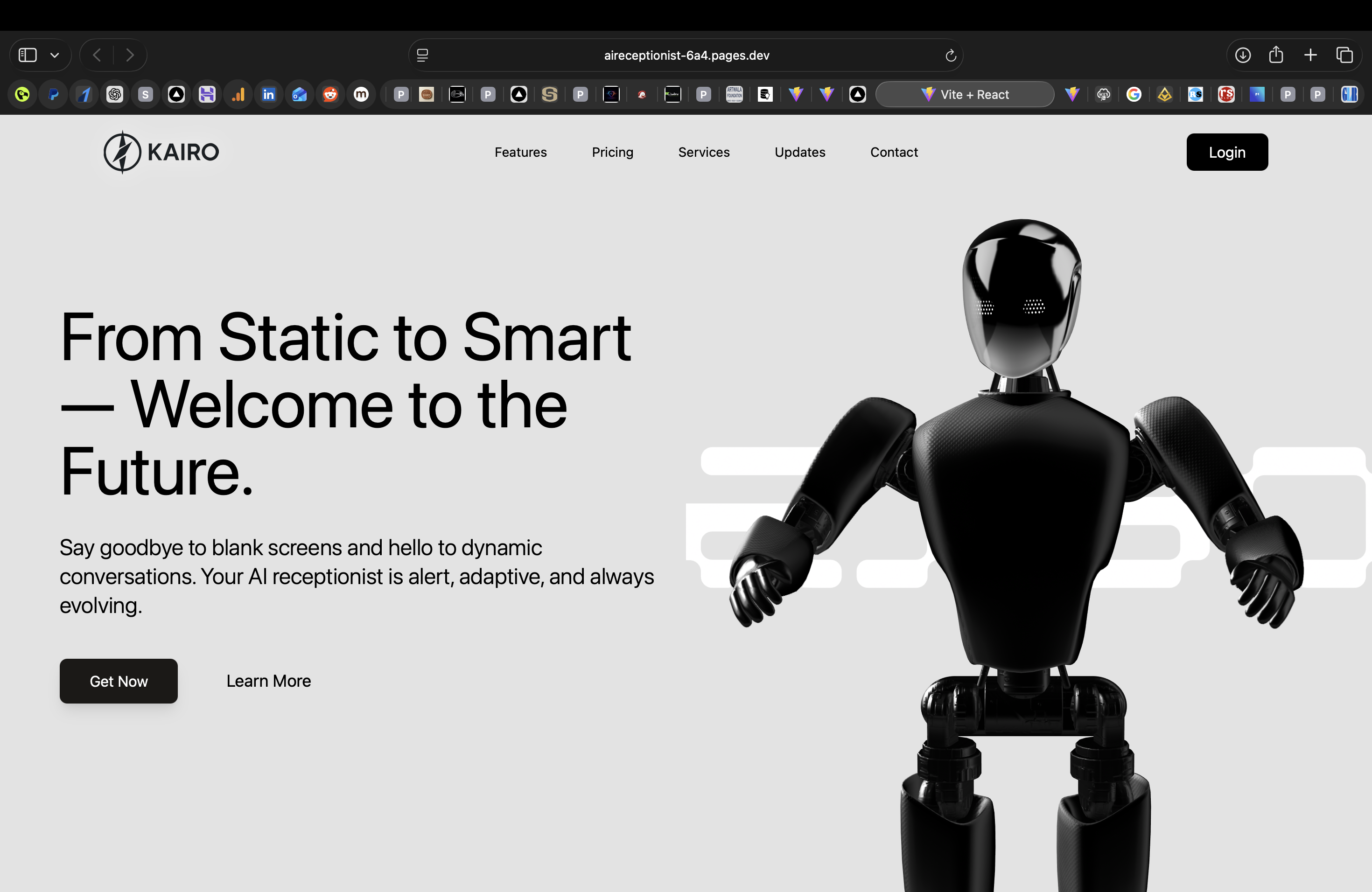The image size is (1372, 892).
Task: Open the Outlook bookmark
Action: pos(299,94)
